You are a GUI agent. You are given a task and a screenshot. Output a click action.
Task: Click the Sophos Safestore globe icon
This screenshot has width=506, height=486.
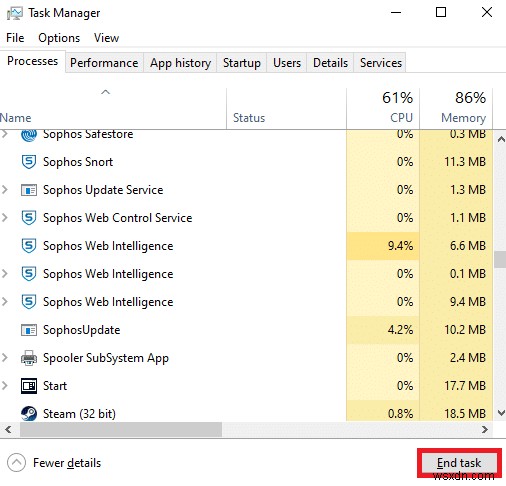(x=29, y=135)
